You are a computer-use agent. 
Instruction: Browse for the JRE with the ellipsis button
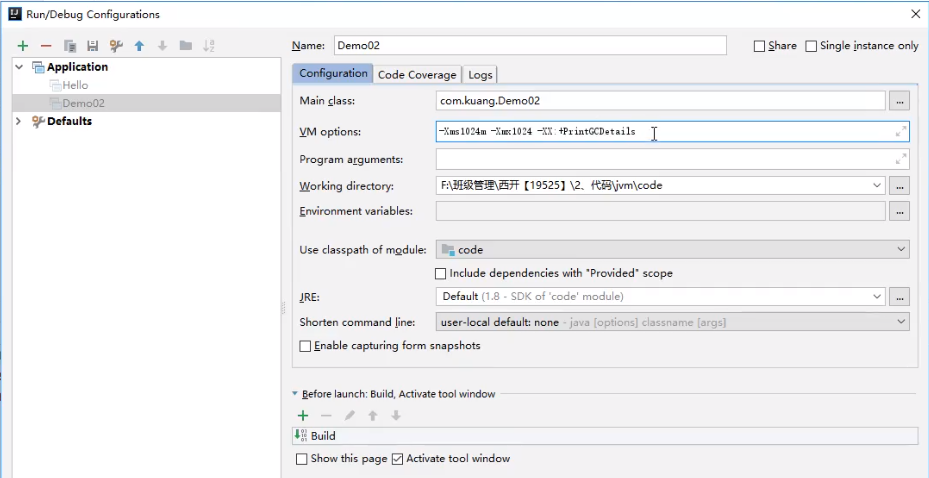899,297
